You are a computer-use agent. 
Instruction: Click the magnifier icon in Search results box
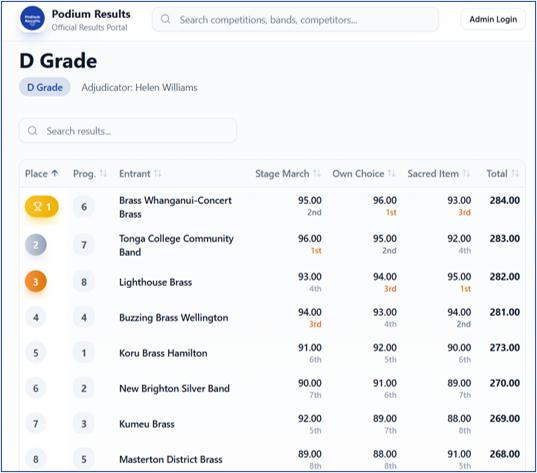pos(33,131)
